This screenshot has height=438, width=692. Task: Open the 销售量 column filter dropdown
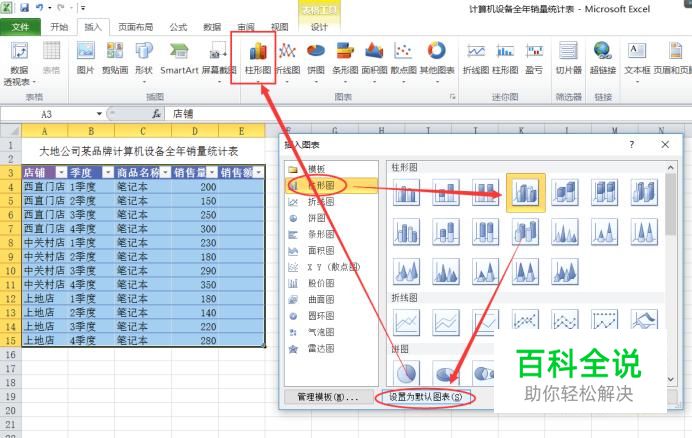pos(212,172)
